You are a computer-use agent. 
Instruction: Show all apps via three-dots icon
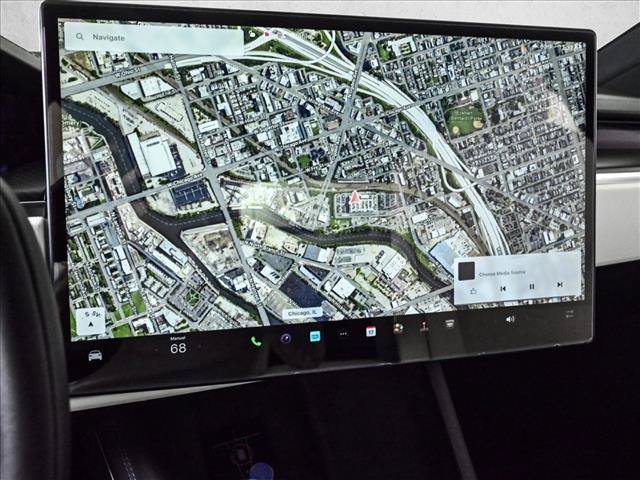[x=343, y=334]
